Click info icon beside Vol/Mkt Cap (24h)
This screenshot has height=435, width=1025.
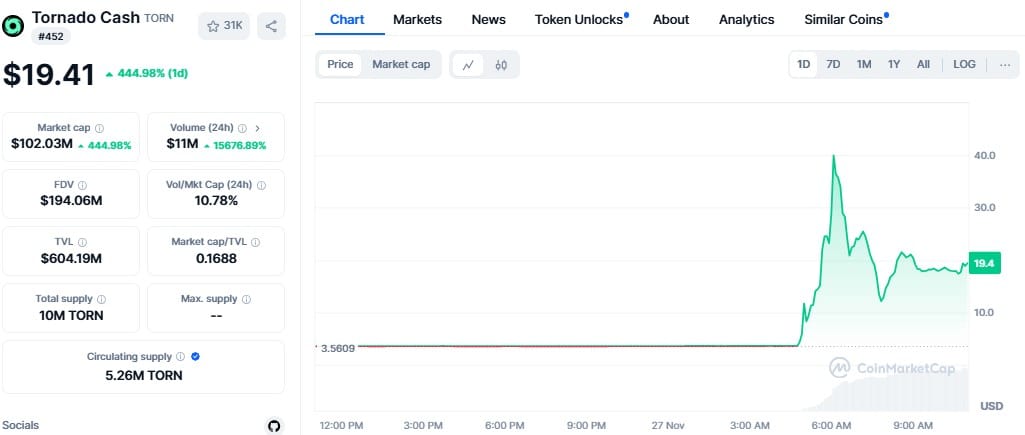(261, 185)
